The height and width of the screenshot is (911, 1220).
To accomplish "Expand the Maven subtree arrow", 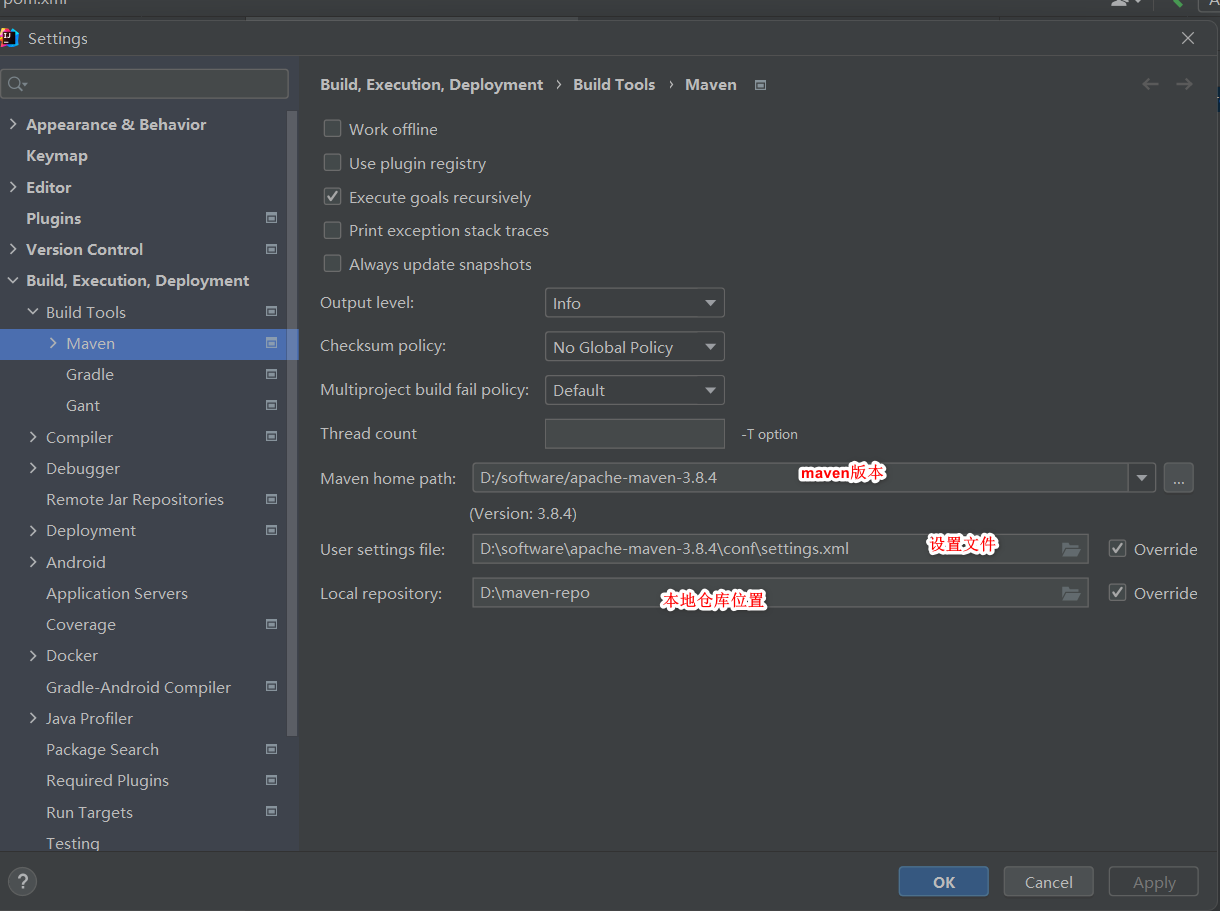I will [x=53, y=343].
